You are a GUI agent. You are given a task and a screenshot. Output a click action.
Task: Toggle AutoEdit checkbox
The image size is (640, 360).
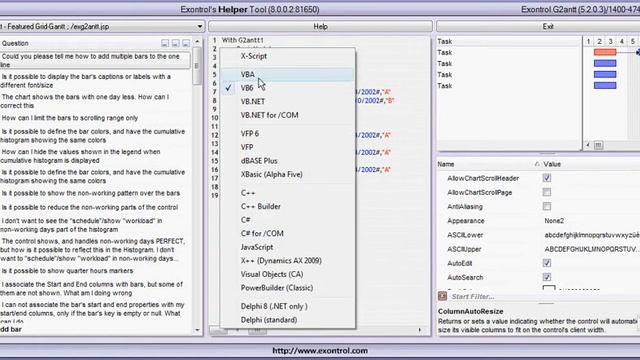click(x=547, y=263)
